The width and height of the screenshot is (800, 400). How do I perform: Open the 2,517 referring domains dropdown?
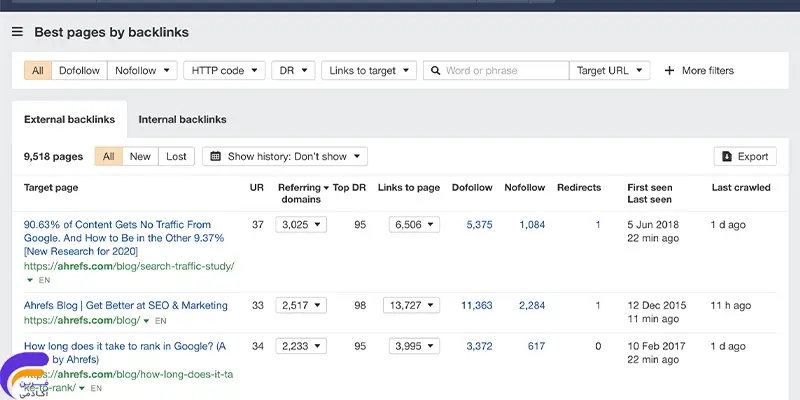(301, 306)
